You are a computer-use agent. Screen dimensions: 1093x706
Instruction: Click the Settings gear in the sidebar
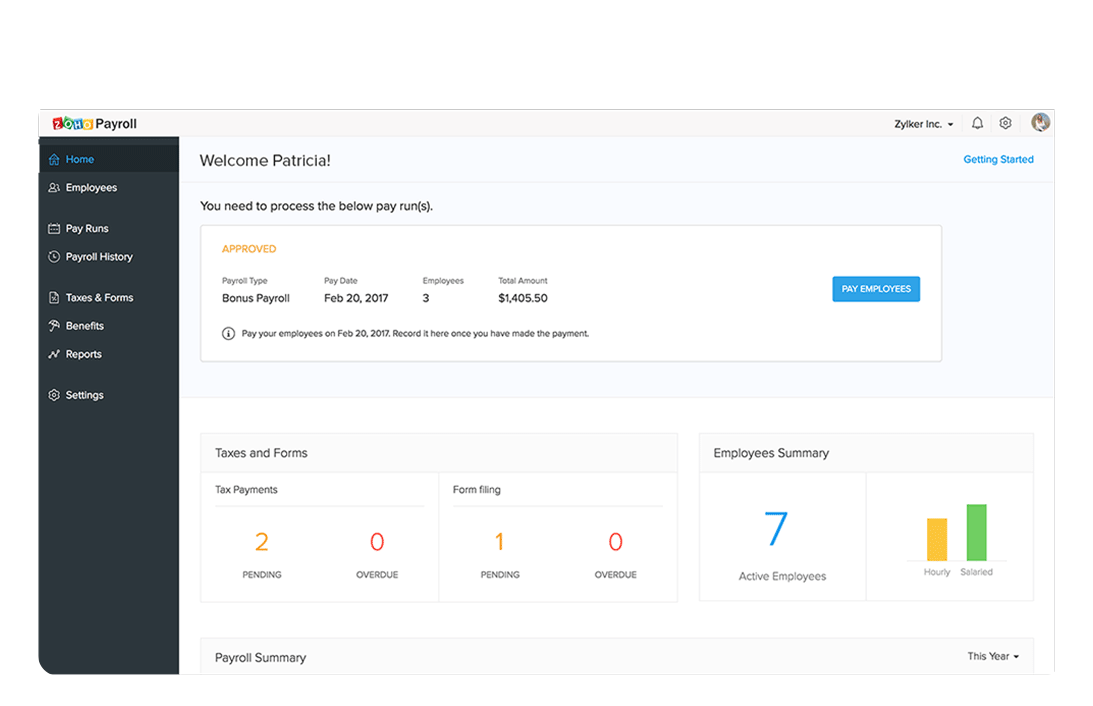point(55,394)
